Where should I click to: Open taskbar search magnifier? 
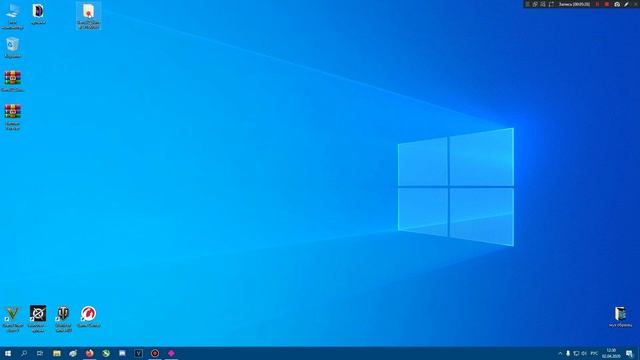pos(24,353)
